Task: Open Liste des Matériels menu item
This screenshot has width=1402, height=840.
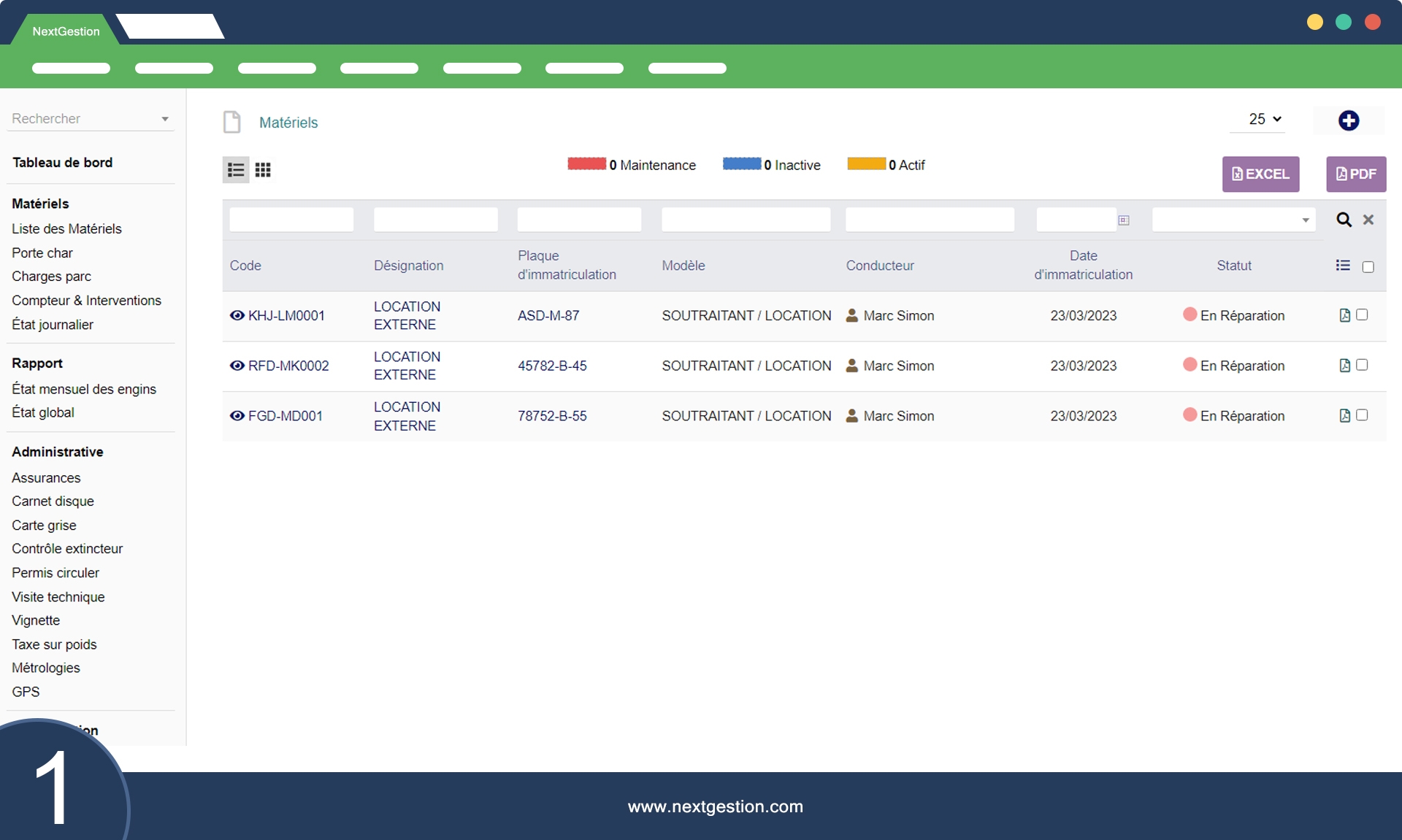Action: tap(66, 228)
